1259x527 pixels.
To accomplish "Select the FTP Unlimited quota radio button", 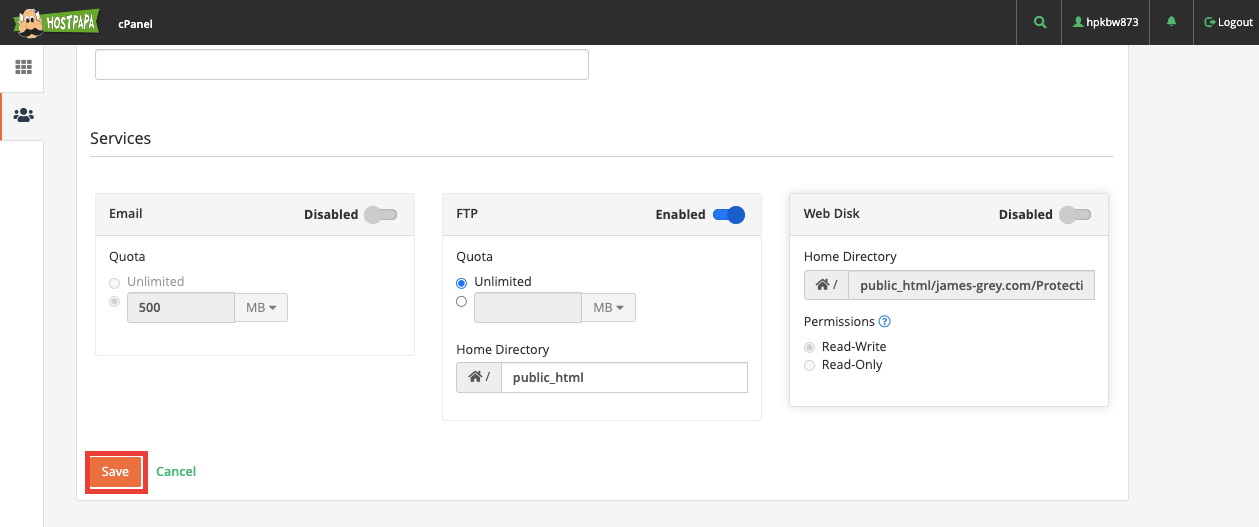I will 462,283.
